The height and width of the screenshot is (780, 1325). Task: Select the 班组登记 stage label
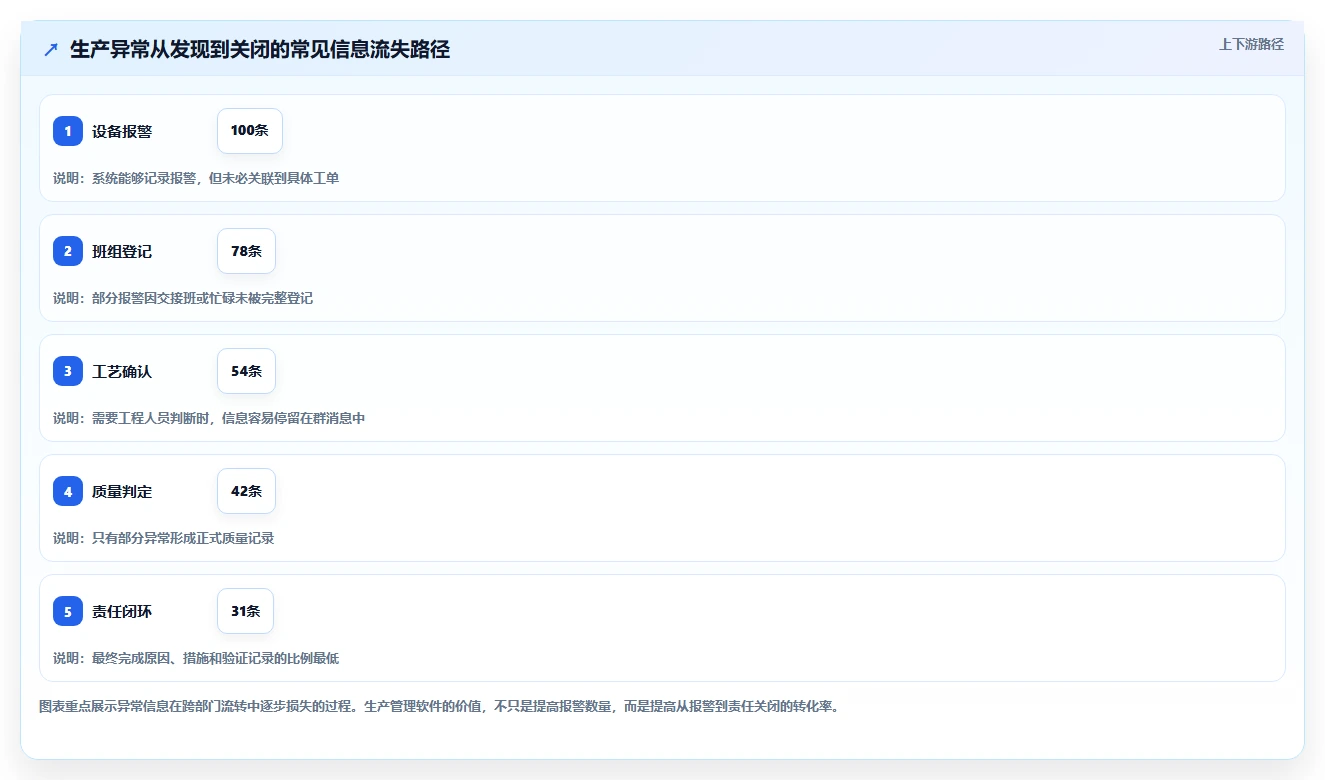click(122, 251)
